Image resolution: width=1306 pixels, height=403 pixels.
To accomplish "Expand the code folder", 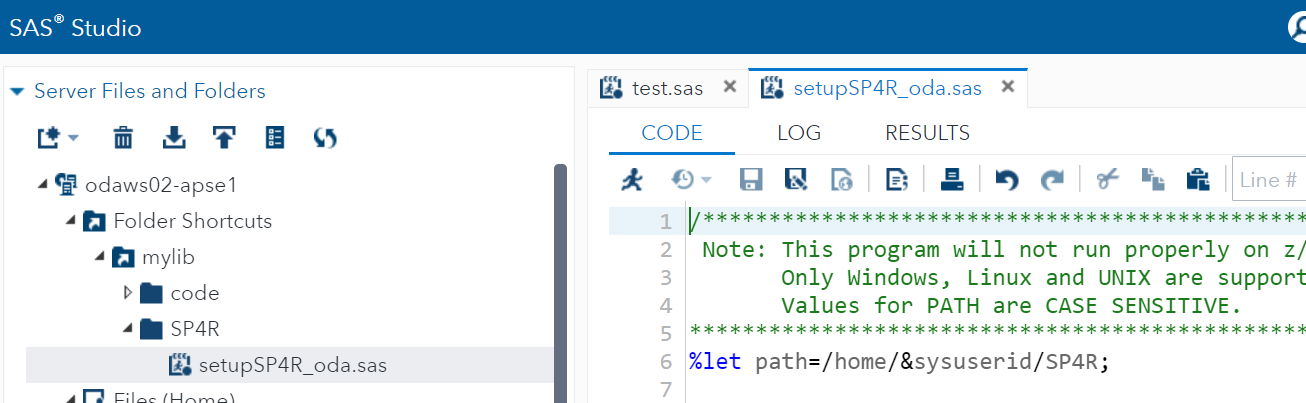I will click(x=127, y=293).
